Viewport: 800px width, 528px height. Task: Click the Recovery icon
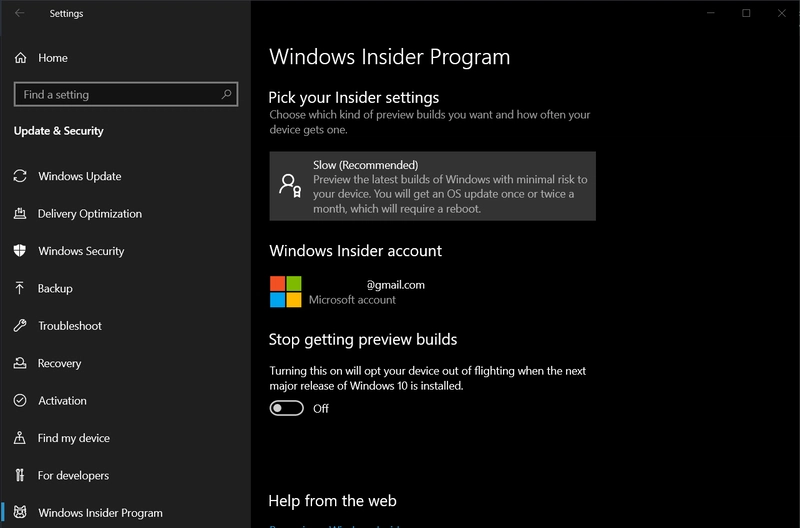(x=20, y=363)
